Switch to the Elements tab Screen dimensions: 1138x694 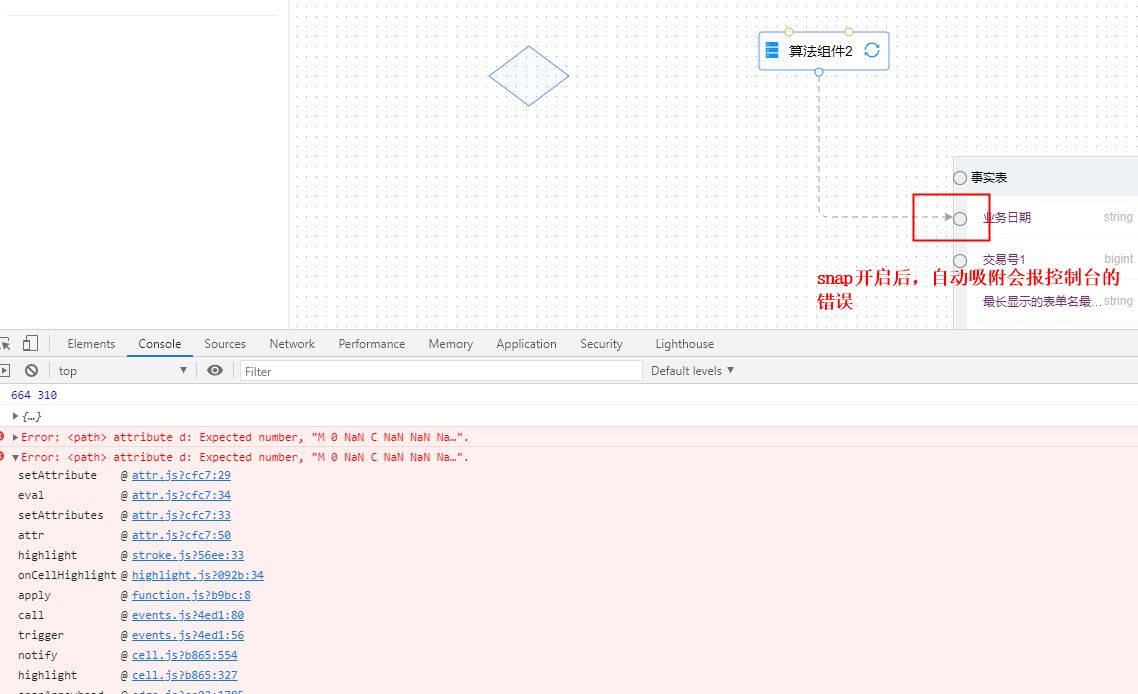click(91, 344)
